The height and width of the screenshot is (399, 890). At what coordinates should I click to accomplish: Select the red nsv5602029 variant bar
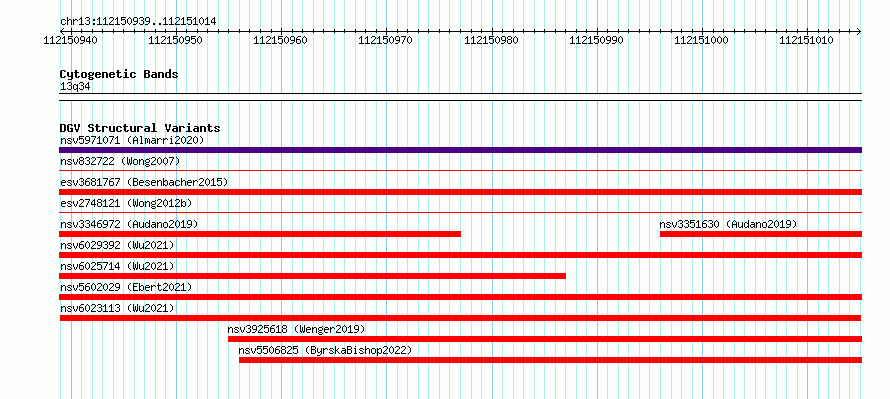point(460,297)
